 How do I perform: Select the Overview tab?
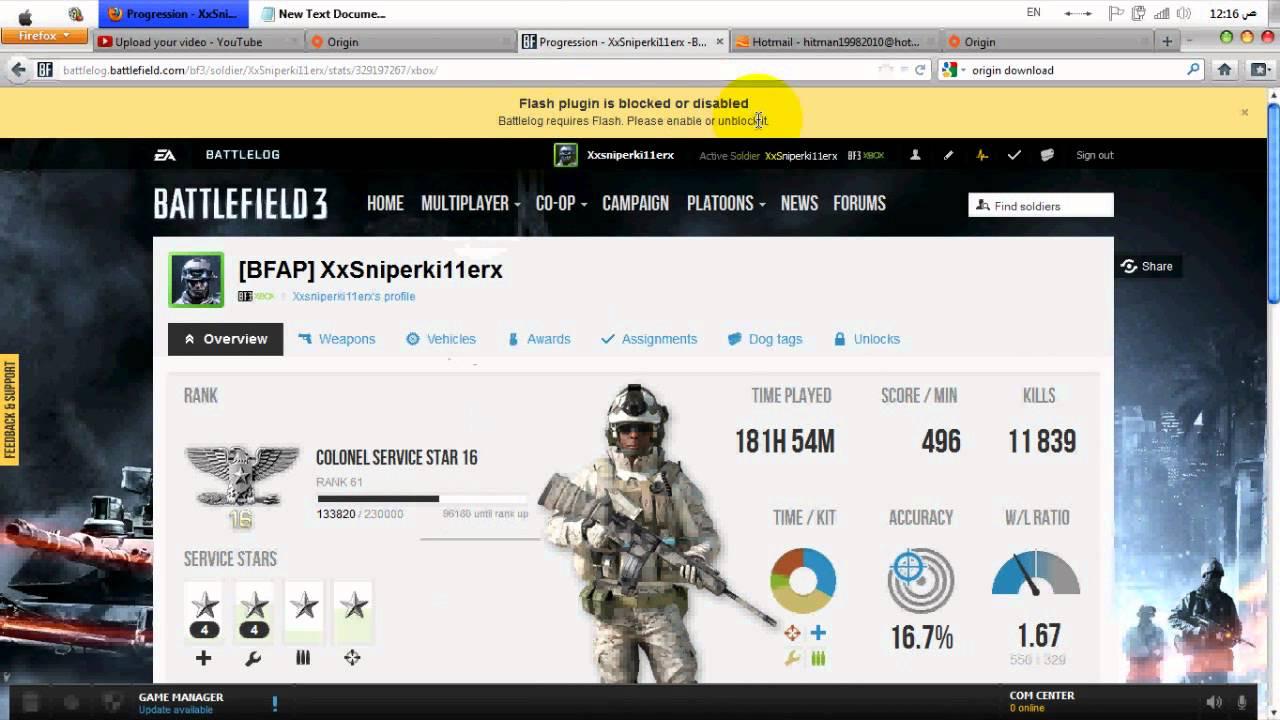coord(225,339)
